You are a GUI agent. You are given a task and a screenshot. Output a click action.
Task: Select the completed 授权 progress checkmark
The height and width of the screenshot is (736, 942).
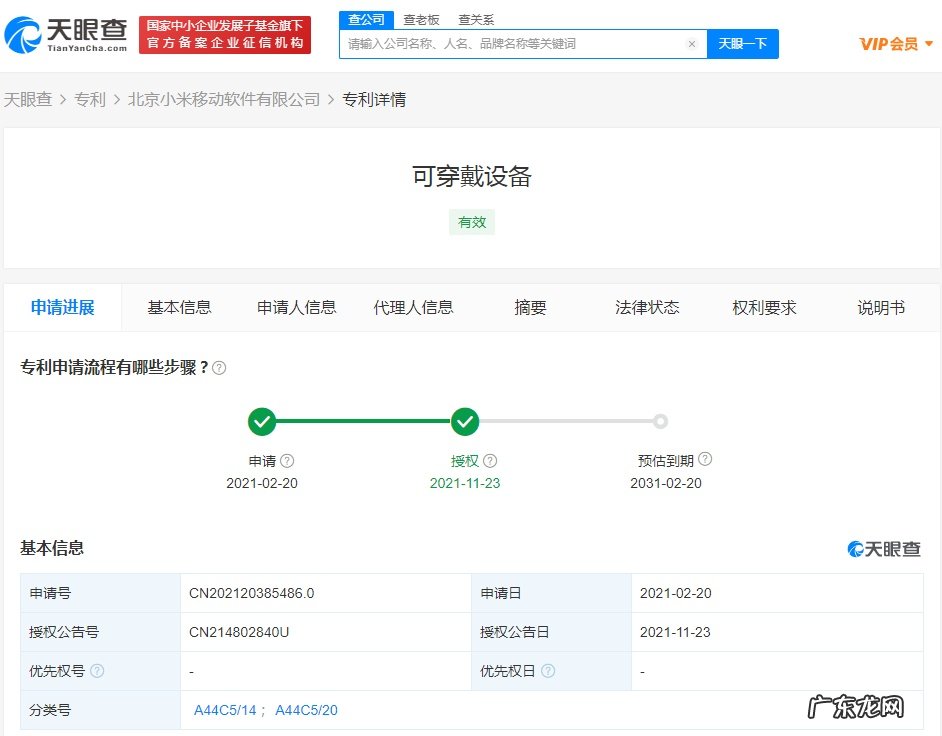pyautogui.click(x=465, y=421)
